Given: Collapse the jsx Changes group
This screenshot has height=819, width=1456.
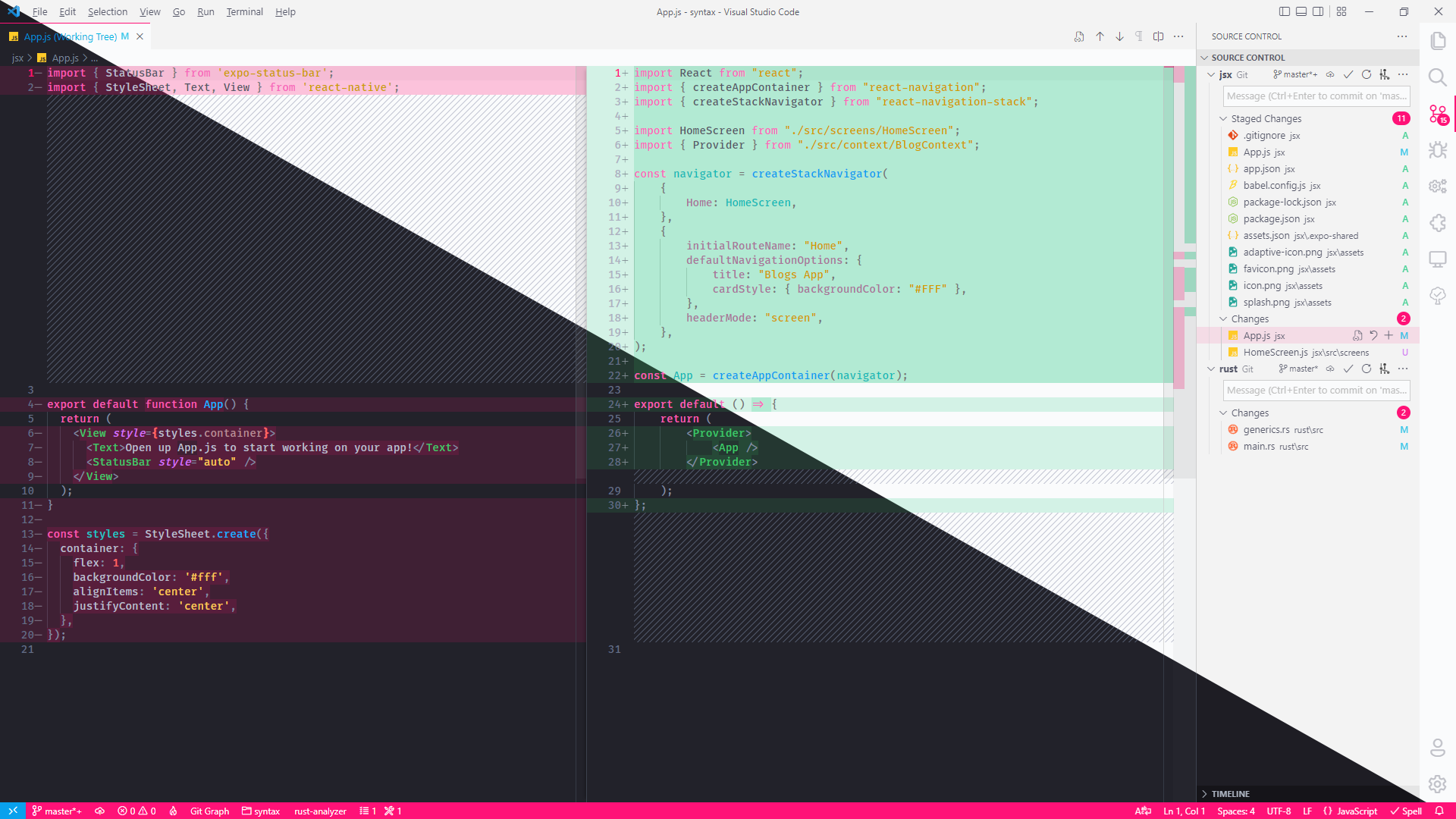Looking at the screenshot, I should point(1223,318).
